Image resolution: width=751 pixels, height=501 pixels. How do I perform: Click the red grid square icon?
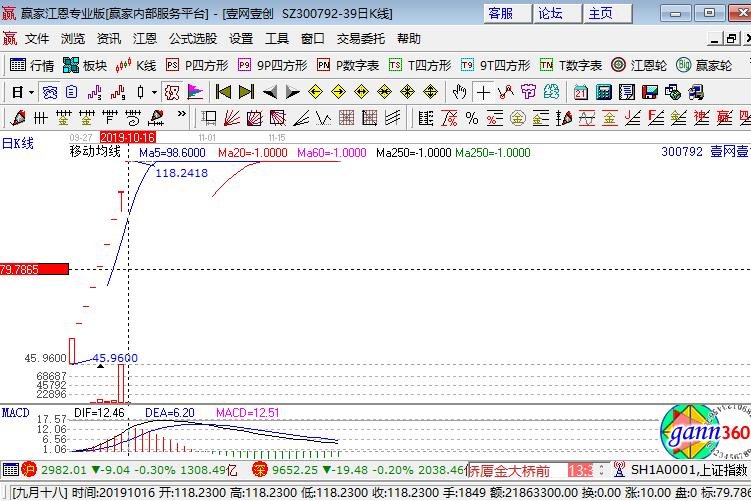(346, 118)
